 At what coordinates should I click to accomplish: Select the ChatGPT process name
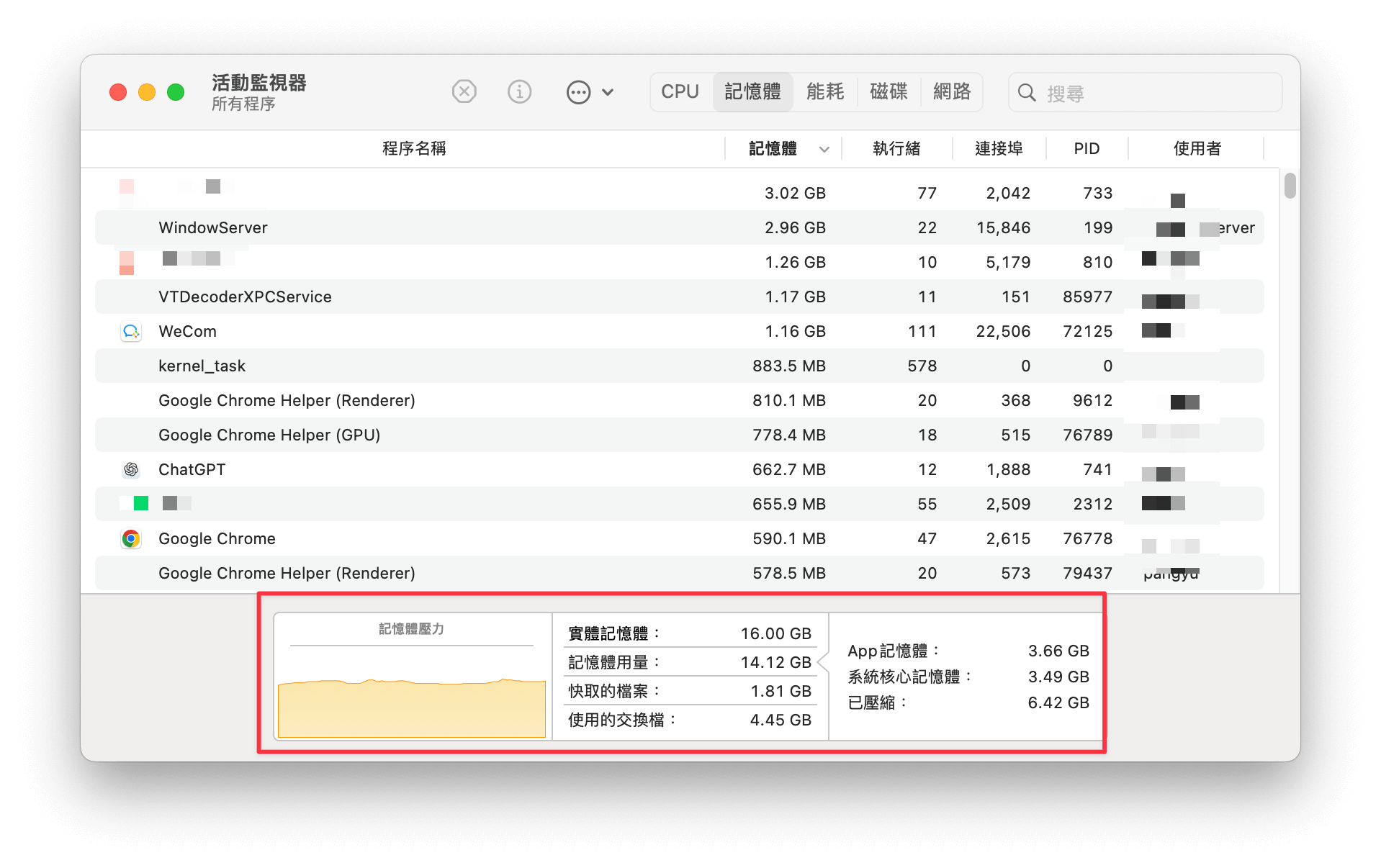(x=192, y=469)
